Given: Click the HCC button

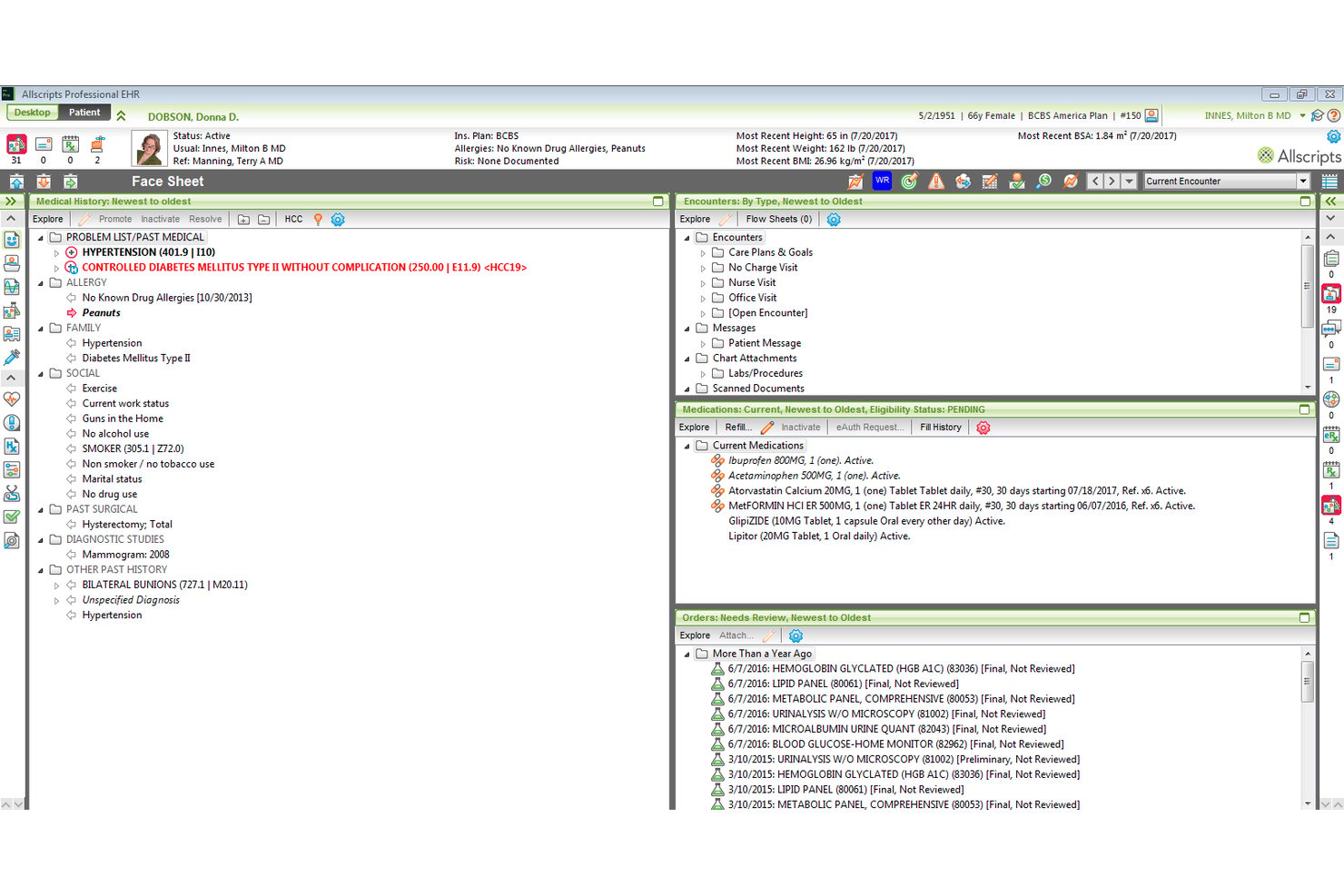Looking at the screenshot, I should pos(293,220).
